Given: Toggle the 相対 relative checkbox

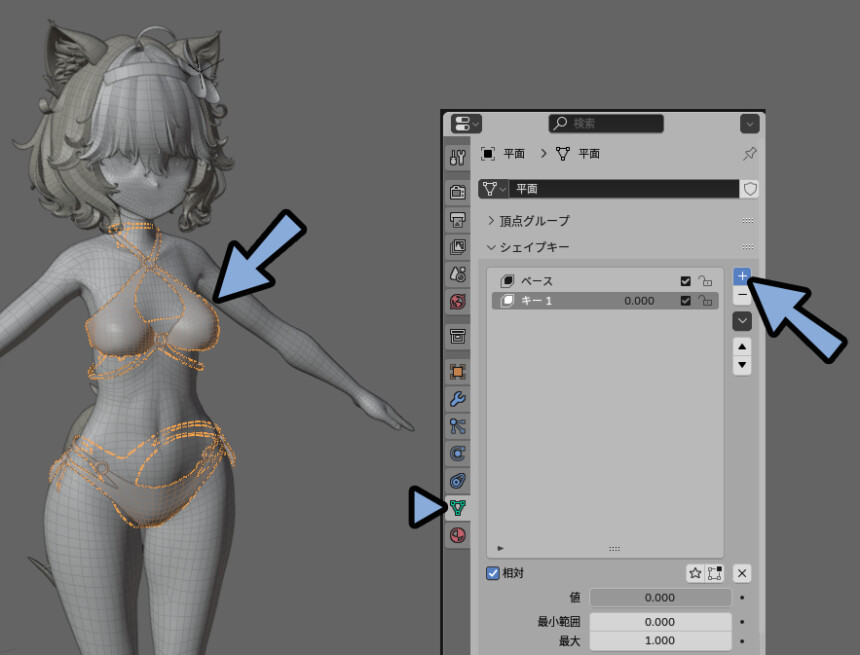Looking at the screenshot, I should [493, 573].
